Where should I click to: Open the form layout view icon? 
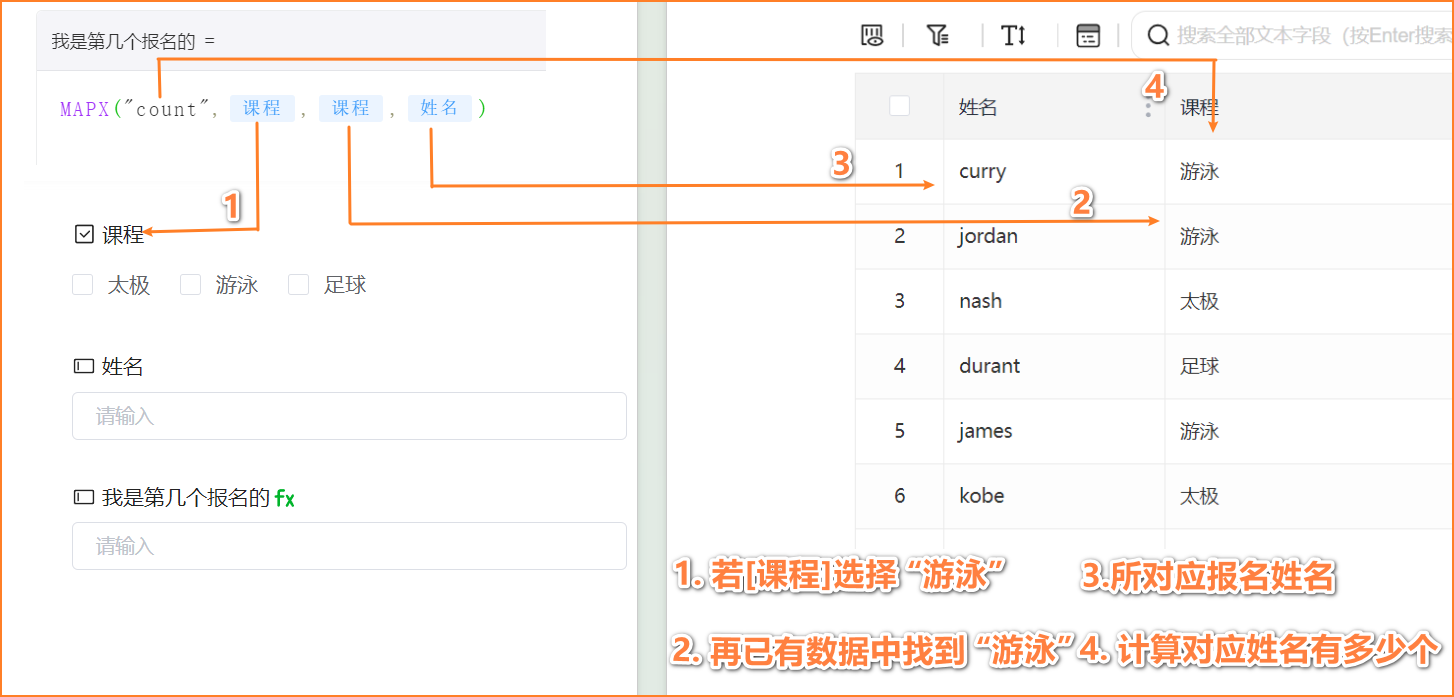[1087, 36]
